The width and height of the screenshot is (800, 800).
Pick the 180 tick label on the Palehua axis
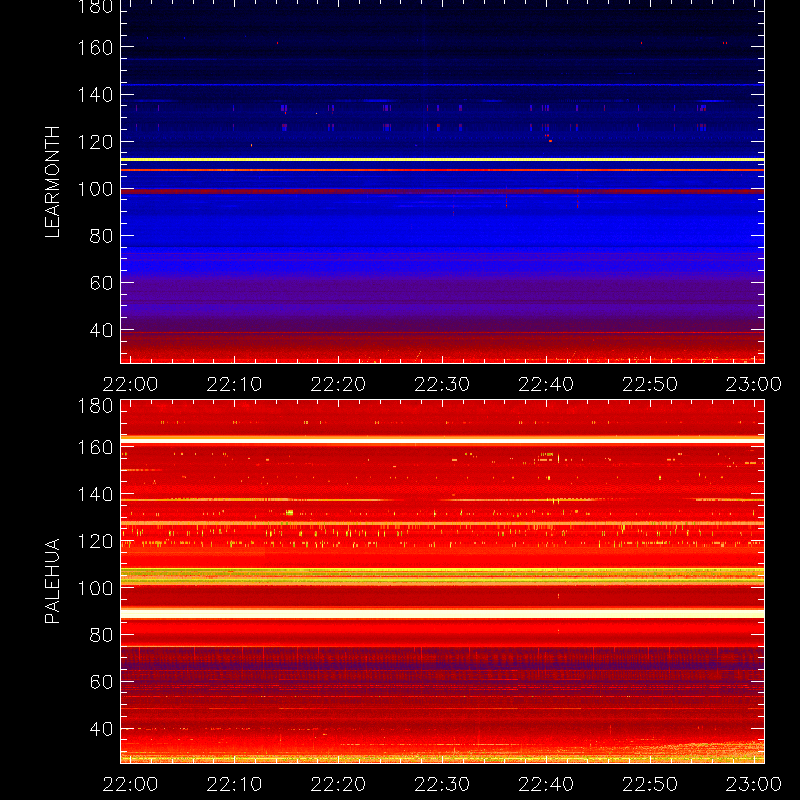click(95, 406)
